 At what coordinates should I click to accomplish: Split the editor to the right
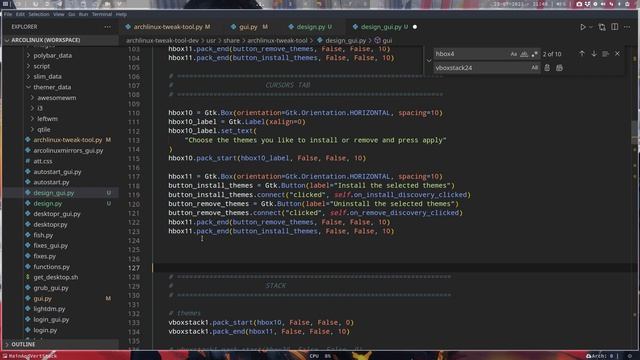pos(615,27)
